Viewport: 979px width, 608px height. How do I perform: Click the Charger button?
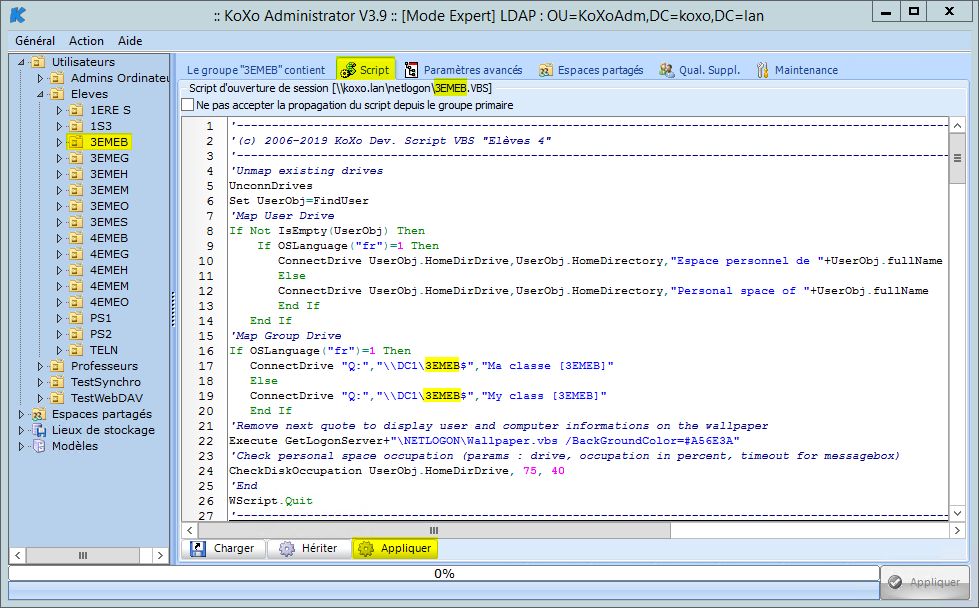224,549
